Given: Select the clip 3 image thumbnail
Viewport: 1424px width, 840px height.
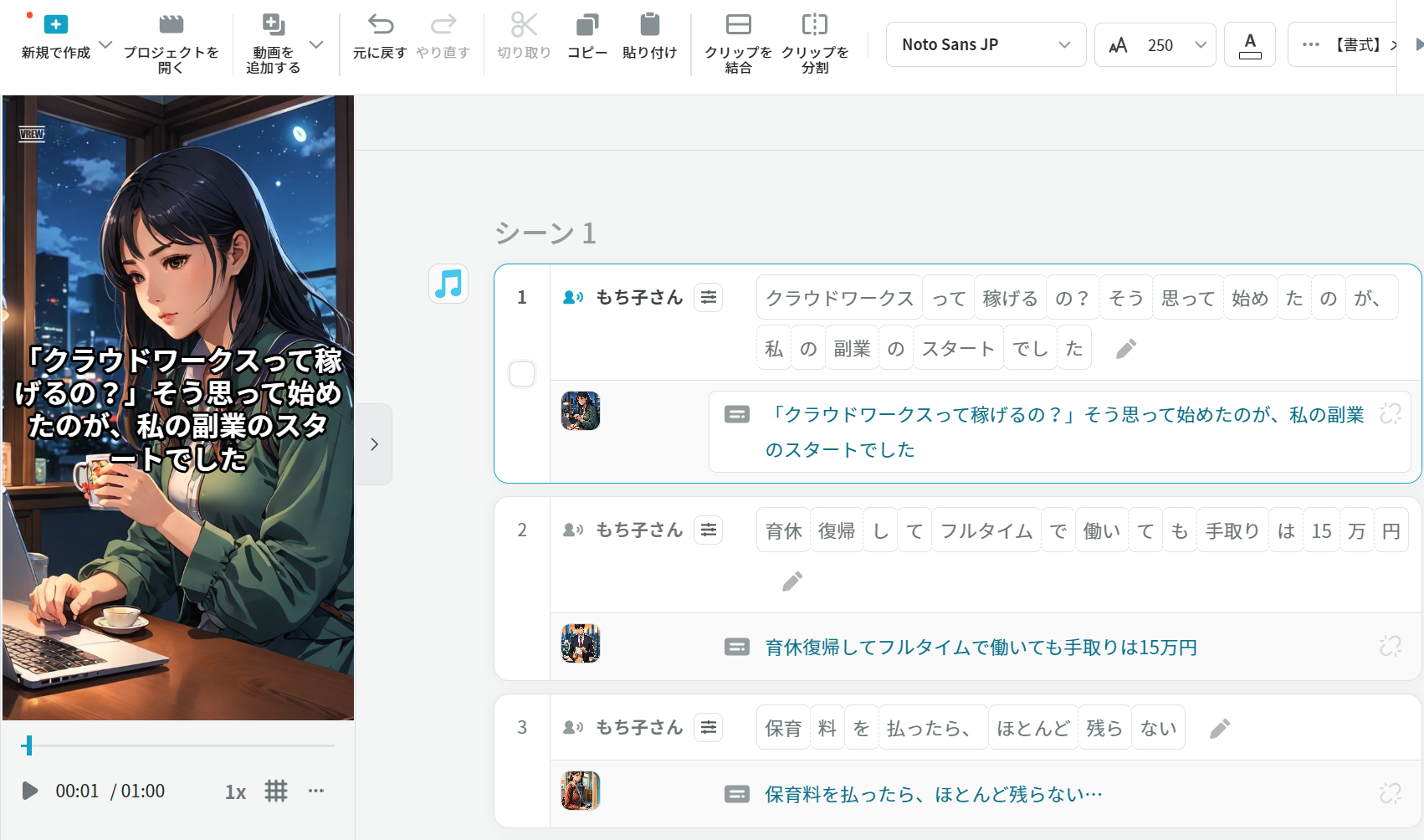Looking at the screenshot, I should [581, 791].
